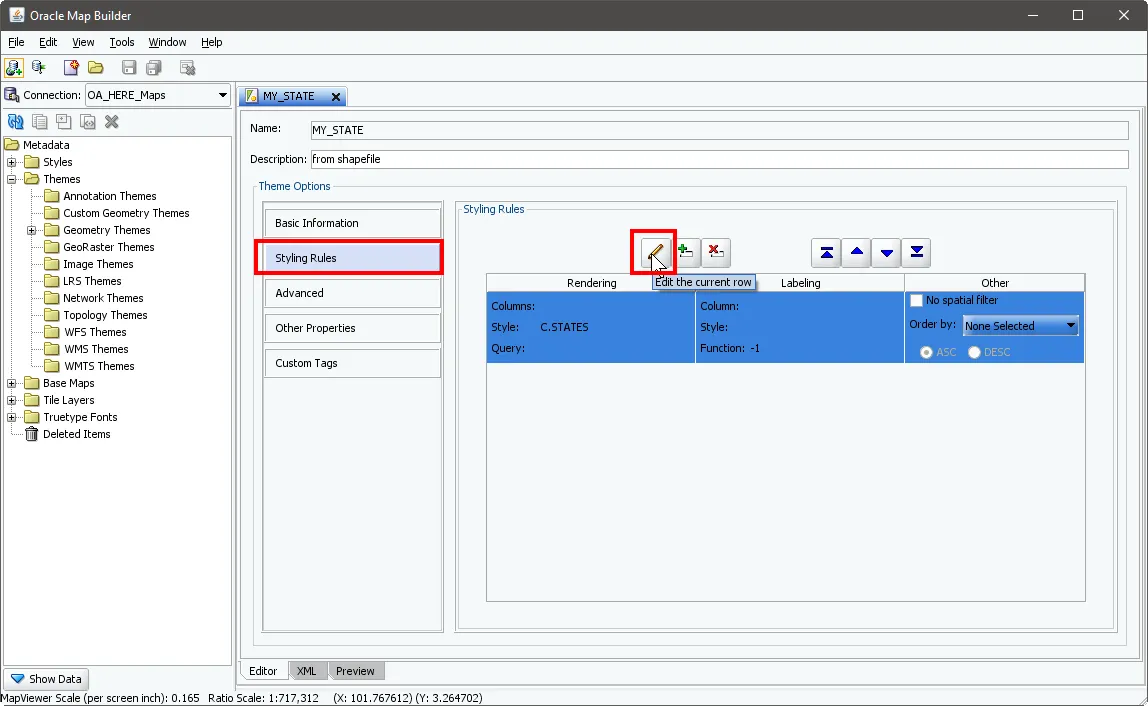The width and height of the screenshot is (1148, 706).
Task: Click the load connection icon with green arrow
Action: (x=39, y=67)
